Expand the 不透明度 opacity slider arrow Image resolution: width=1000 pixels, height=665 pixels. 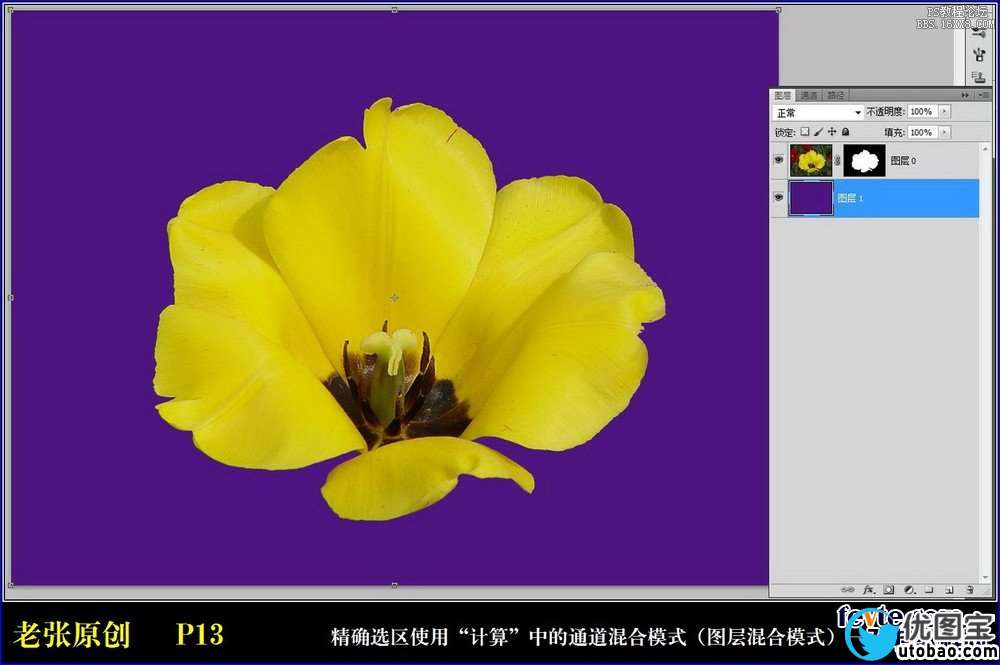tap(945, 112)
